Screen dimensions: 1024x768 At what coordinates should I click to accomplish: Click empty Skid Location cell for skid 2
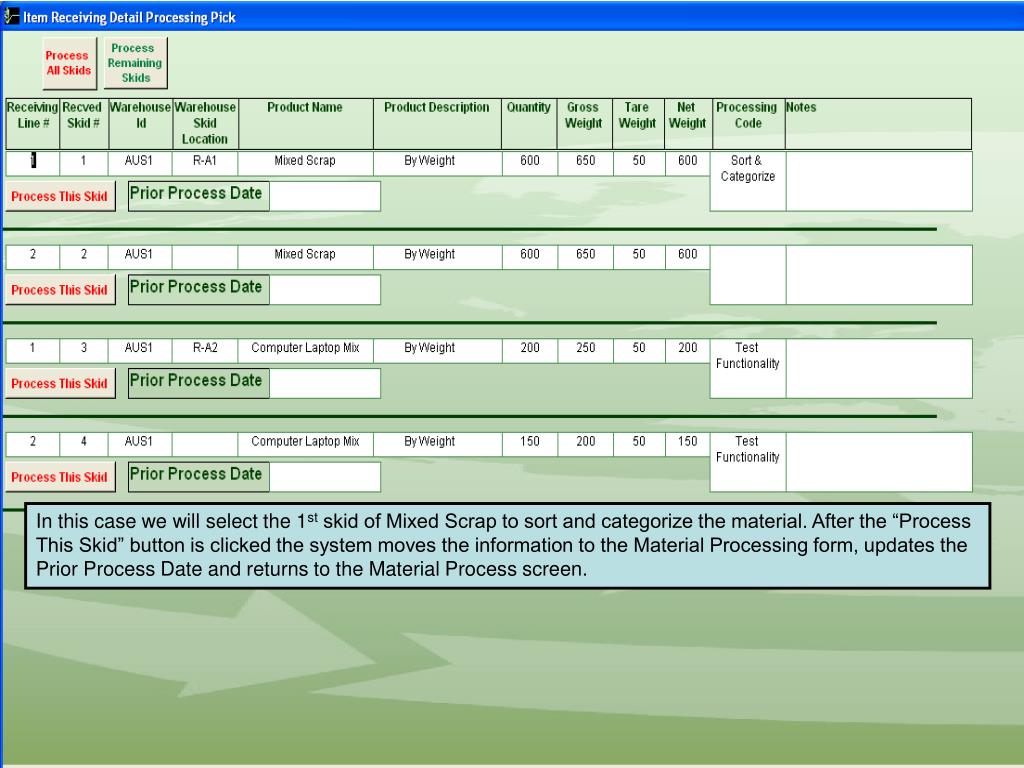coord(205,257)
